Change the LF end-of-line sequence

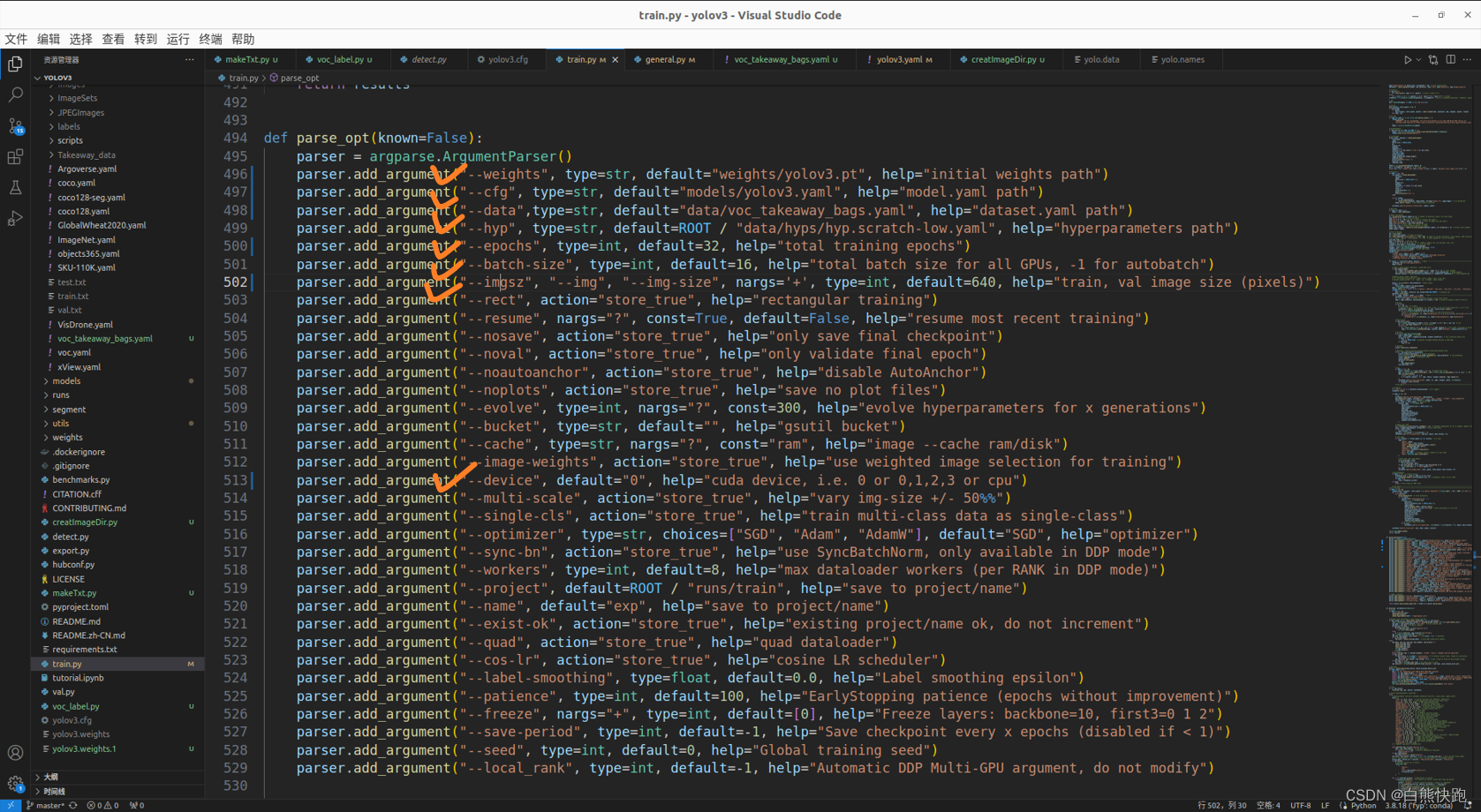(1325, 805)
